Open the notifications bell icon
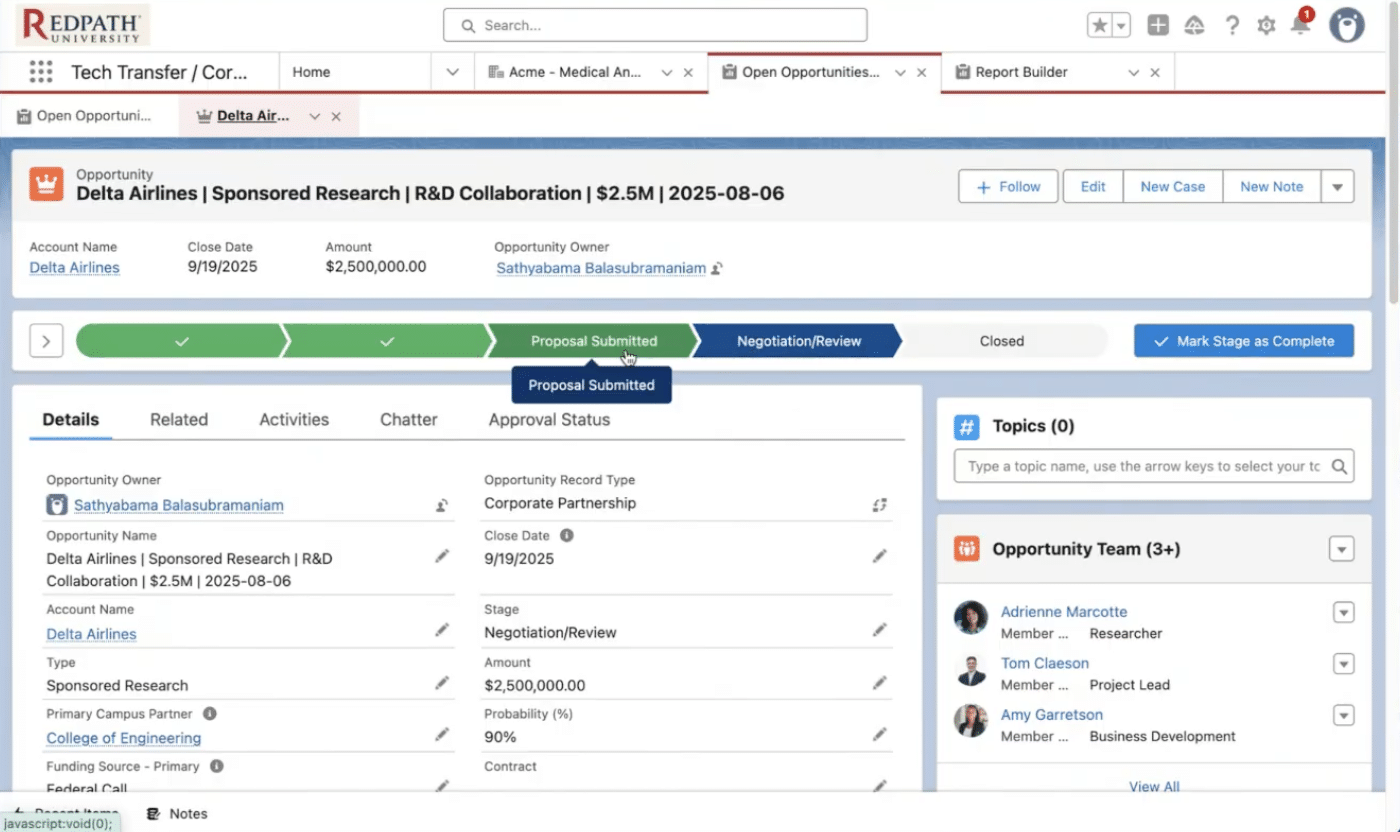The image size is (1400, 832). pos(1300,25)
